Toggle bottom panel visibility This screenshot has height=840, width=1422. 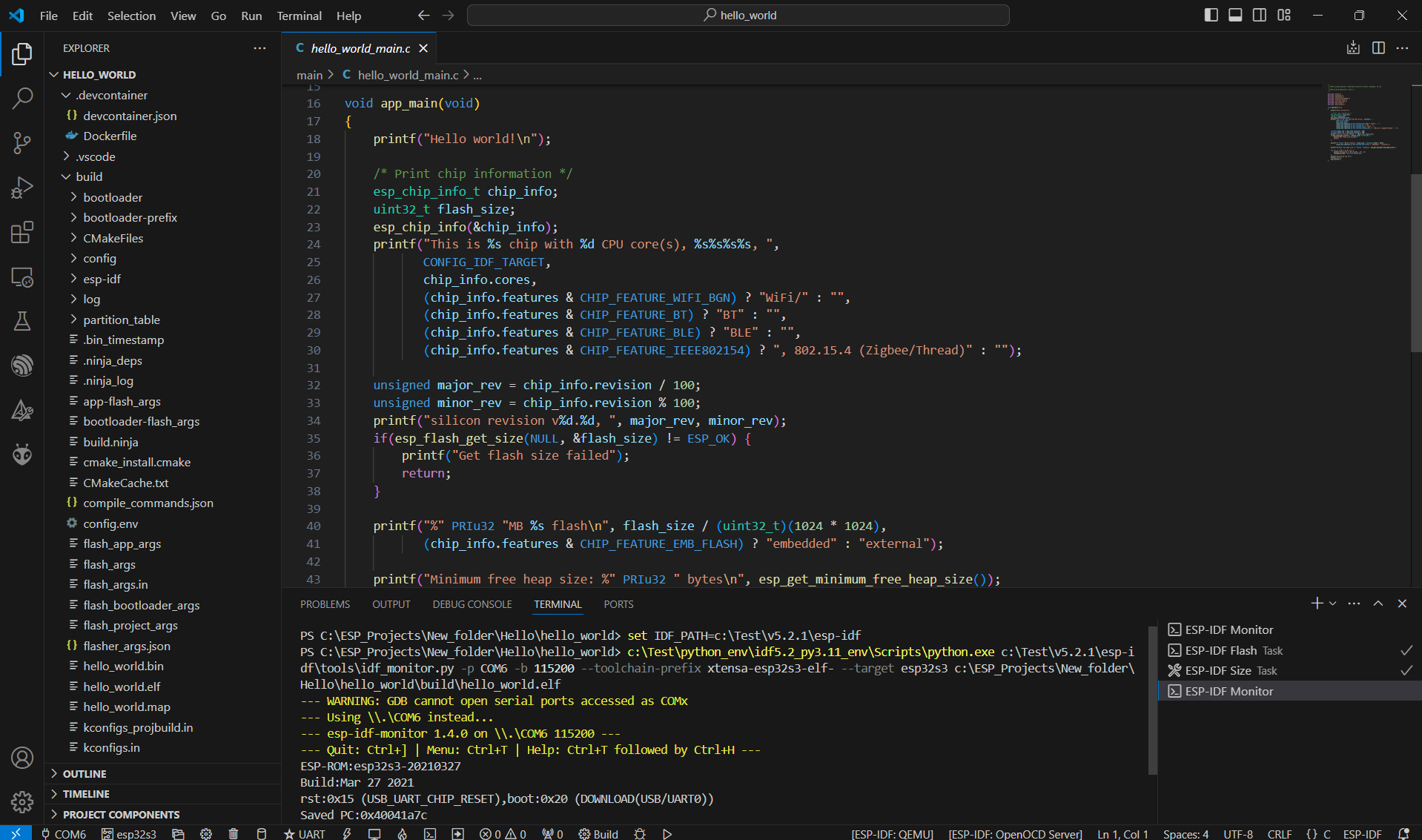tap(1235, 15)
